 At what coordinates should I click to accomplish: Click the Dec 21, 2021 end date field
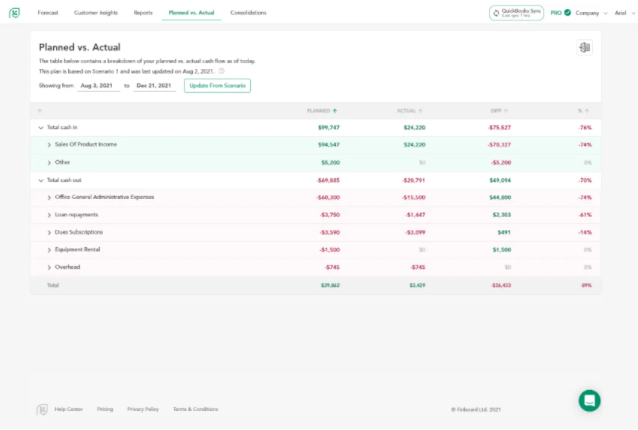[154, 86]
